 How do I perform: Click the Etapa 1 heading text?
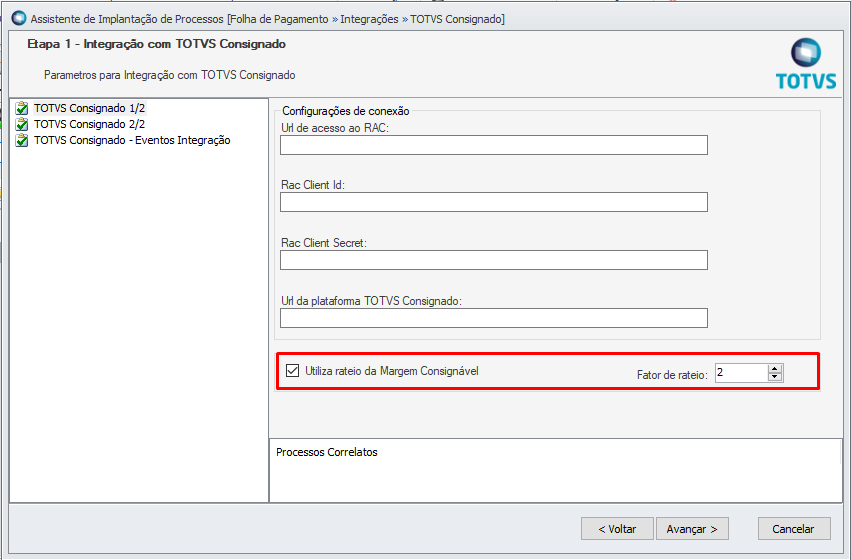156,44
